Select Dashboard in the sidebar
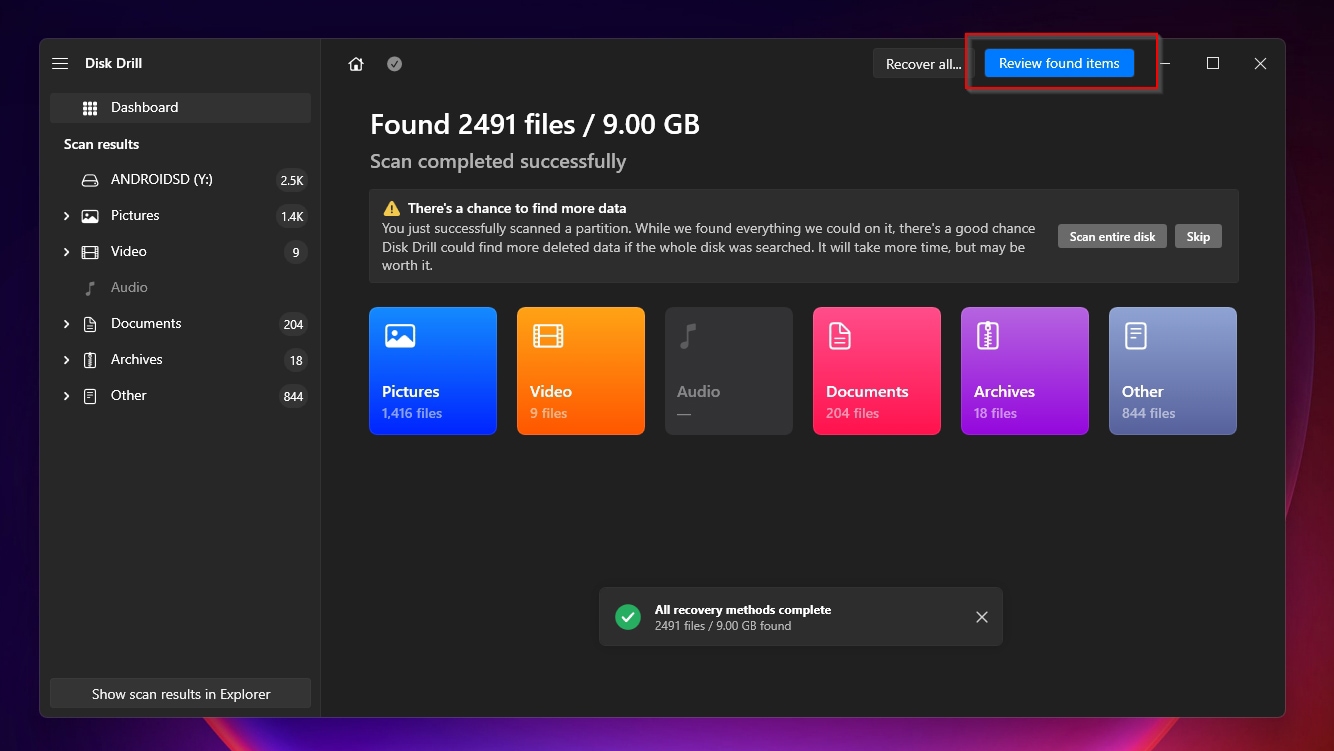Screen dimensions: 1334x751 point(180,108)
